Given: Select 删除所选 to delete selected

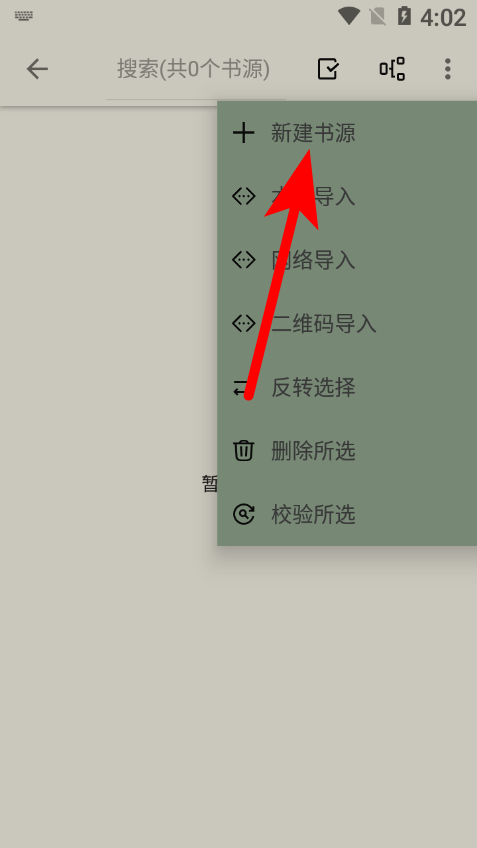Looking at the screenshot, I should coord(347,450).
